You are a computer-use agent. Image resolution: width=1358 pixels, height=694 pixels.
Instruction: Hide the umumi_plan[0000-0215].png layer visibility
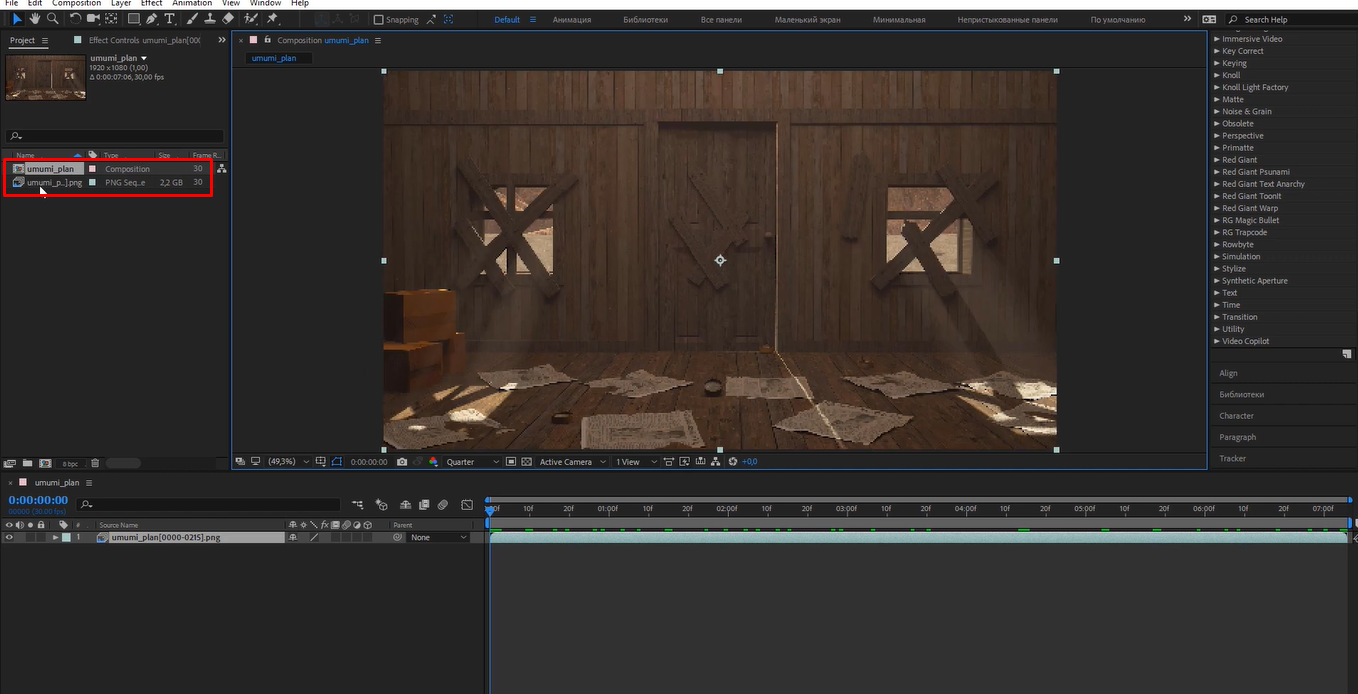coord(9,537)
